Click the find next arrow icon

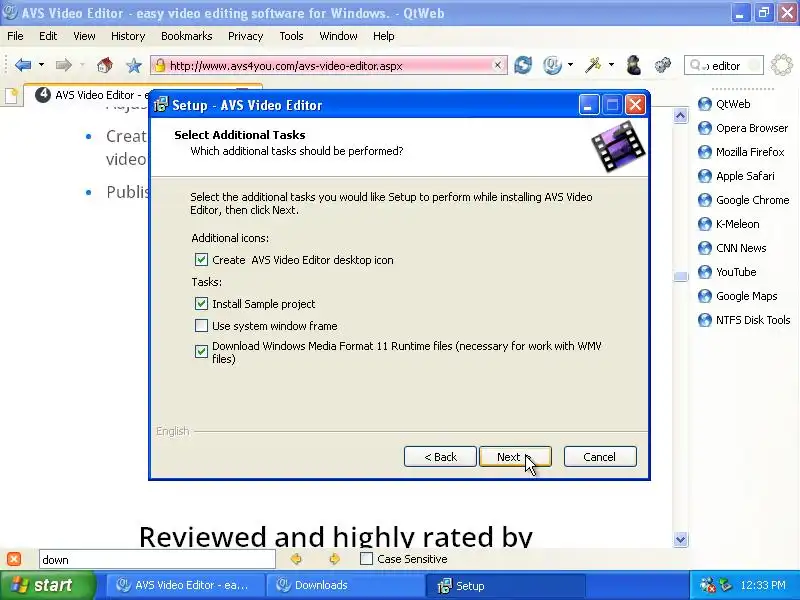click(334, 559)
